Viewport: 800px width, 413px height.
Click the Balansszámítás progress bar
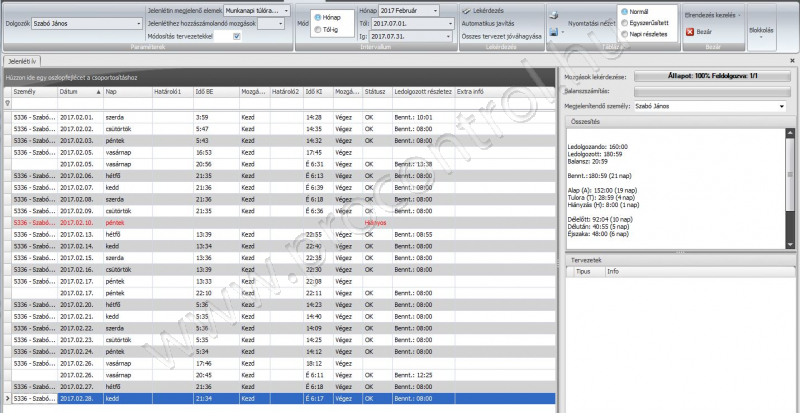coord(712,91)
